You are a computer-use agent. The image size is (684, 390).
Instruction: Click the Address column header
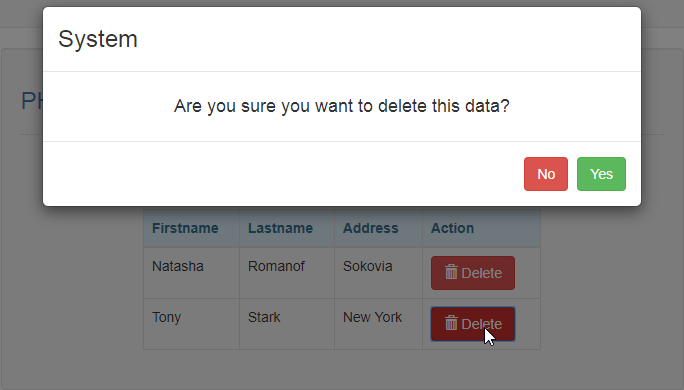pos(370,228)
